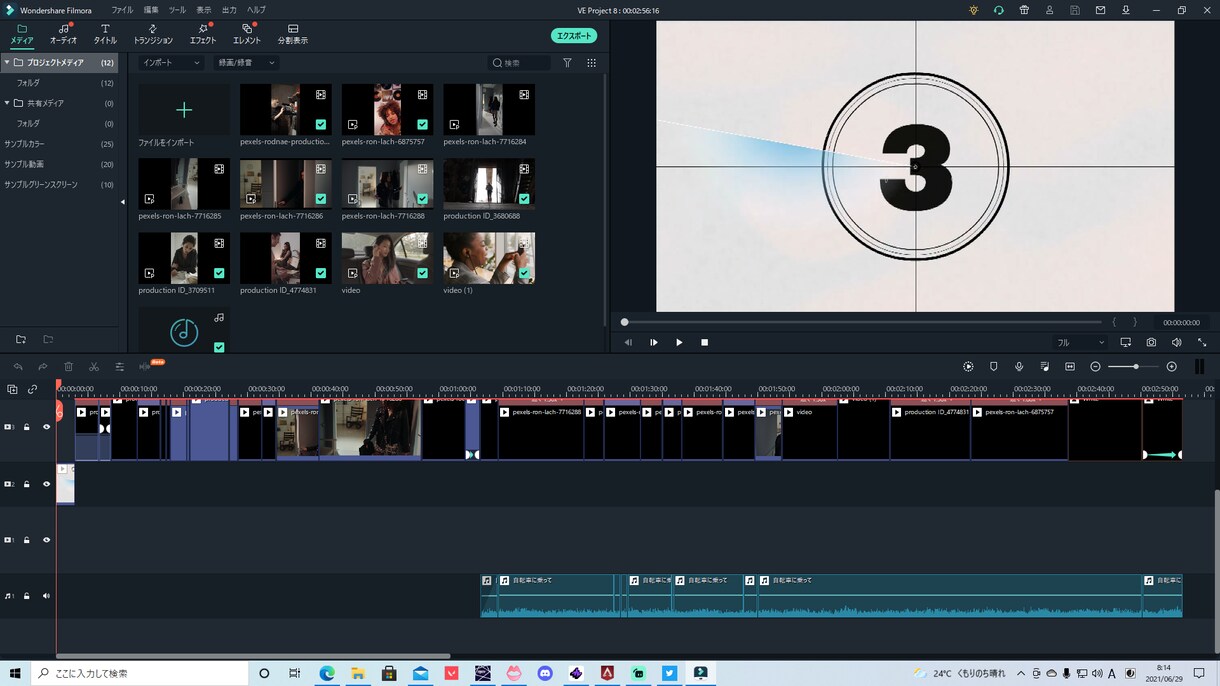Open the edit adjust sliders tool
Viewport: 1220px width, 686px height.
pyautogui.click(x=119, y=367)
